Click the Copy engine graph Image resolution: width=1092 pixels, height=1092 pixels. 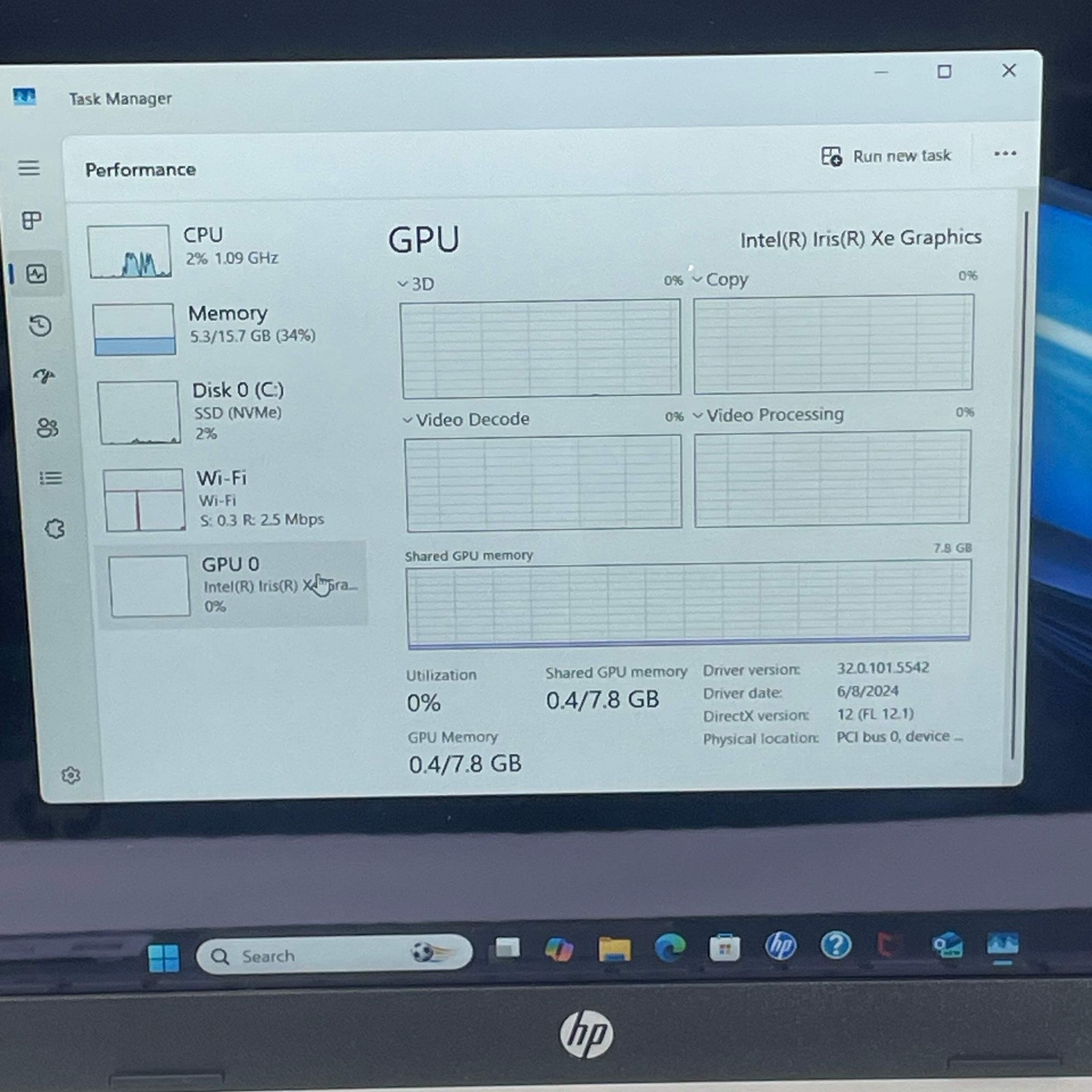(x=833, y=343)
